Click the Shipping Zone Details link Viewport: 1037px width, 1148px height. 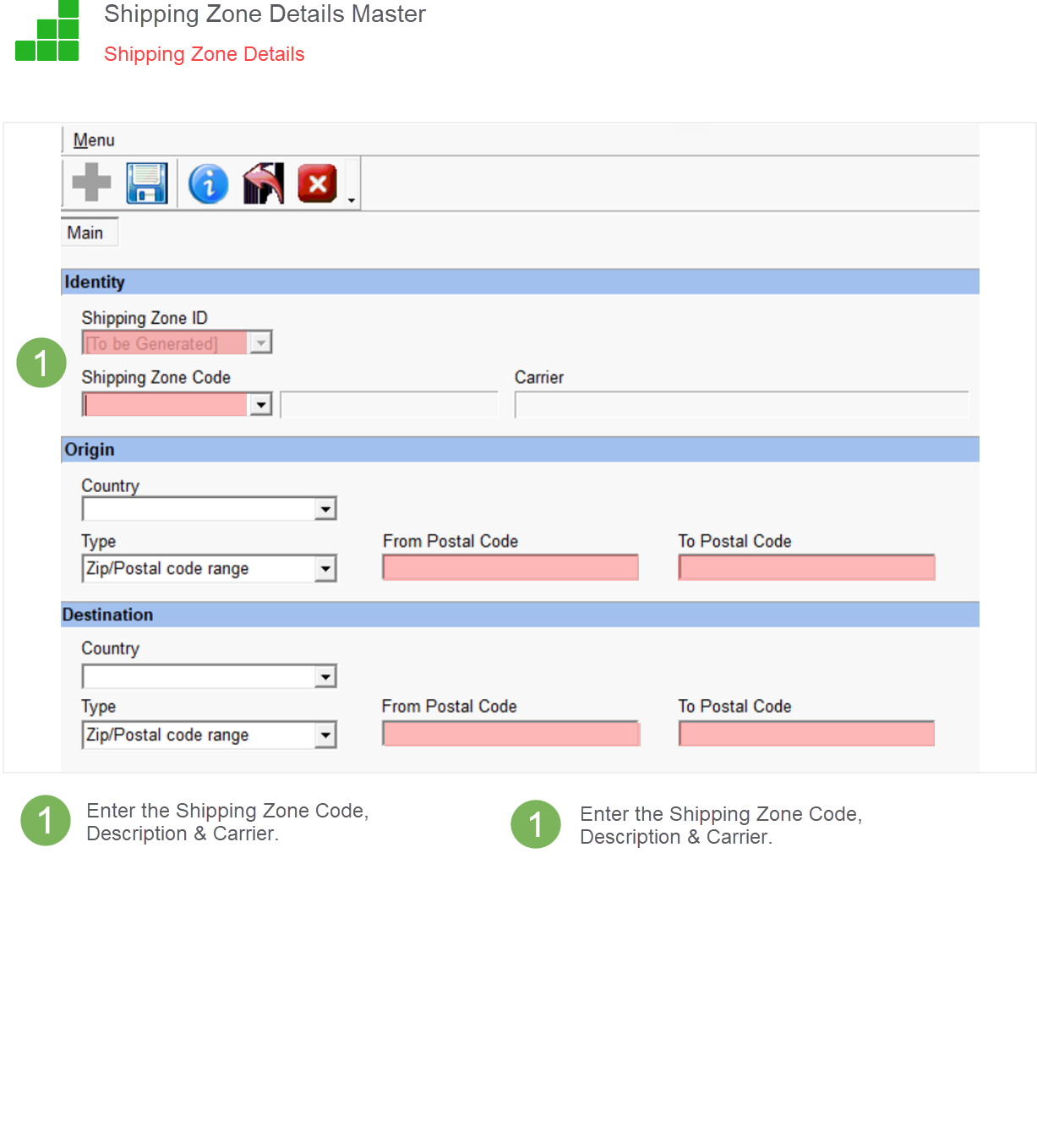point(204,54)
